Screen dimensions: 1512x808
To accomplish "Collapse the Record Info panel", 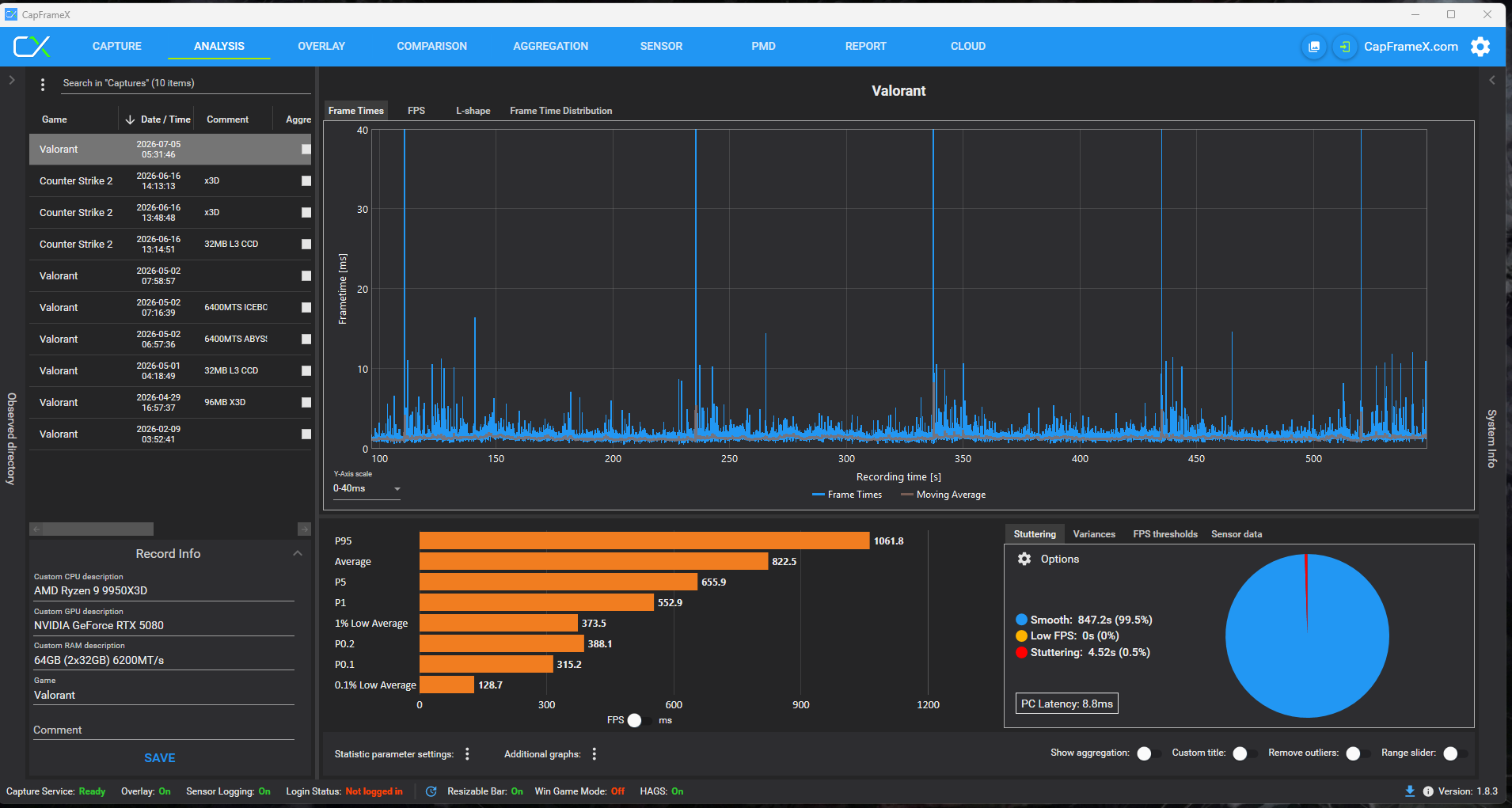I will 298,554.
